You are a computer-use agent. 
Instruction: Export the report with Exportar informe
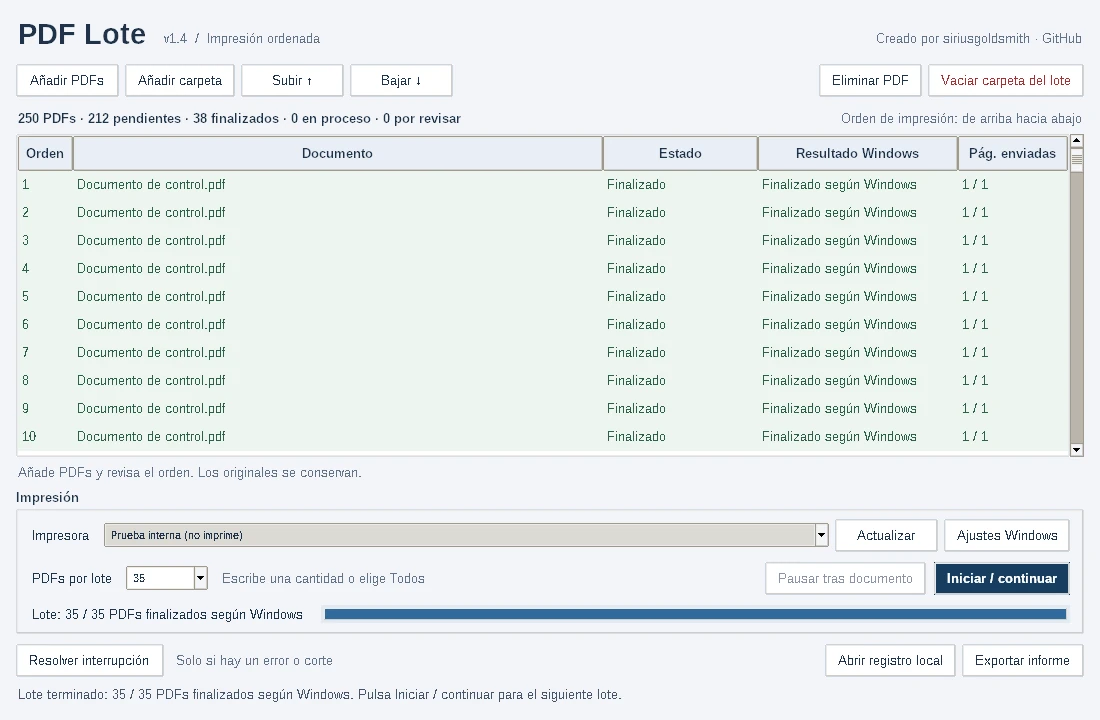(1022, 660)
